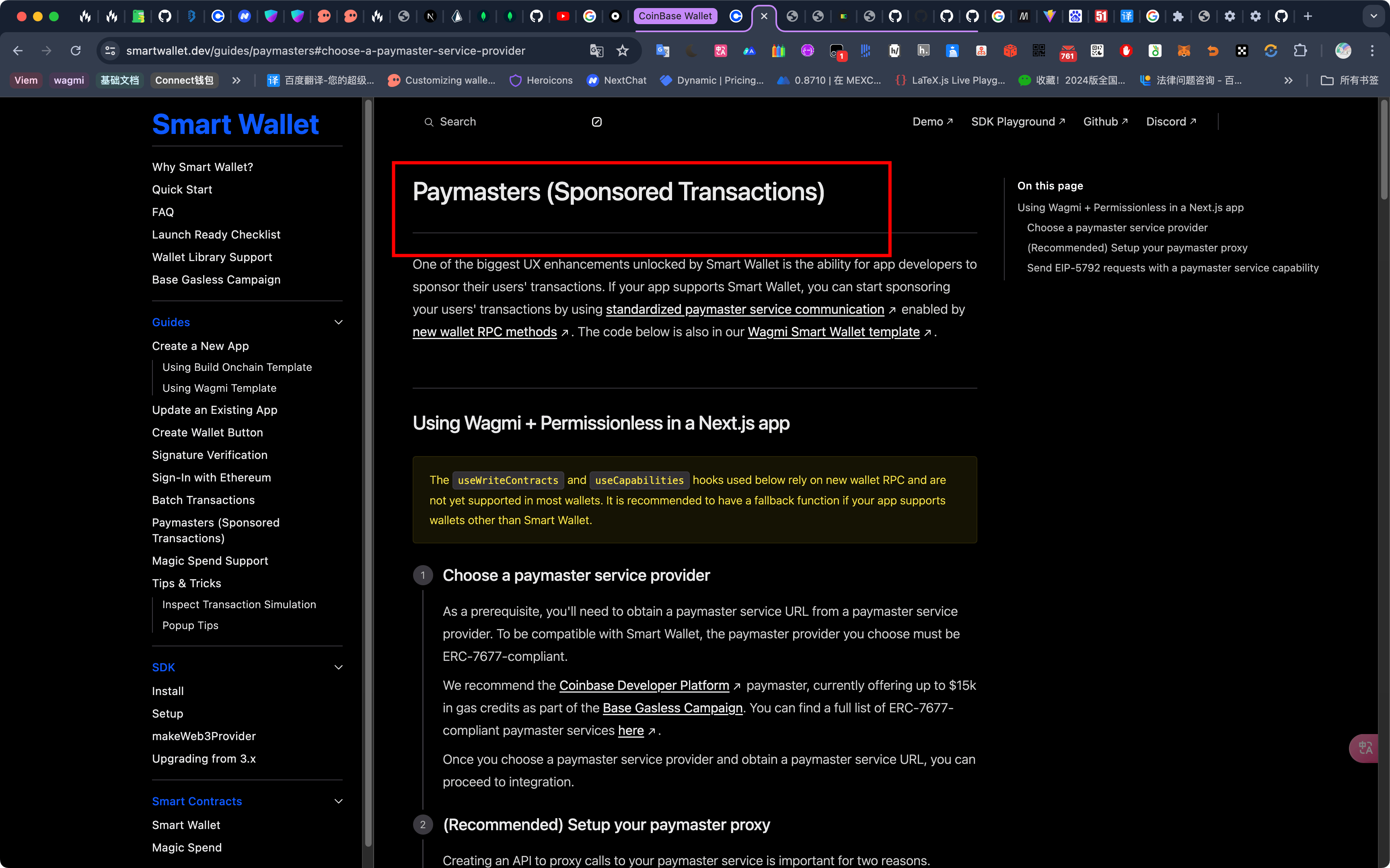Screen dimensions: 1390x868
Task: Open the LaTeX.js Live Playground bookmark
Action: click(x=950, y=80)
